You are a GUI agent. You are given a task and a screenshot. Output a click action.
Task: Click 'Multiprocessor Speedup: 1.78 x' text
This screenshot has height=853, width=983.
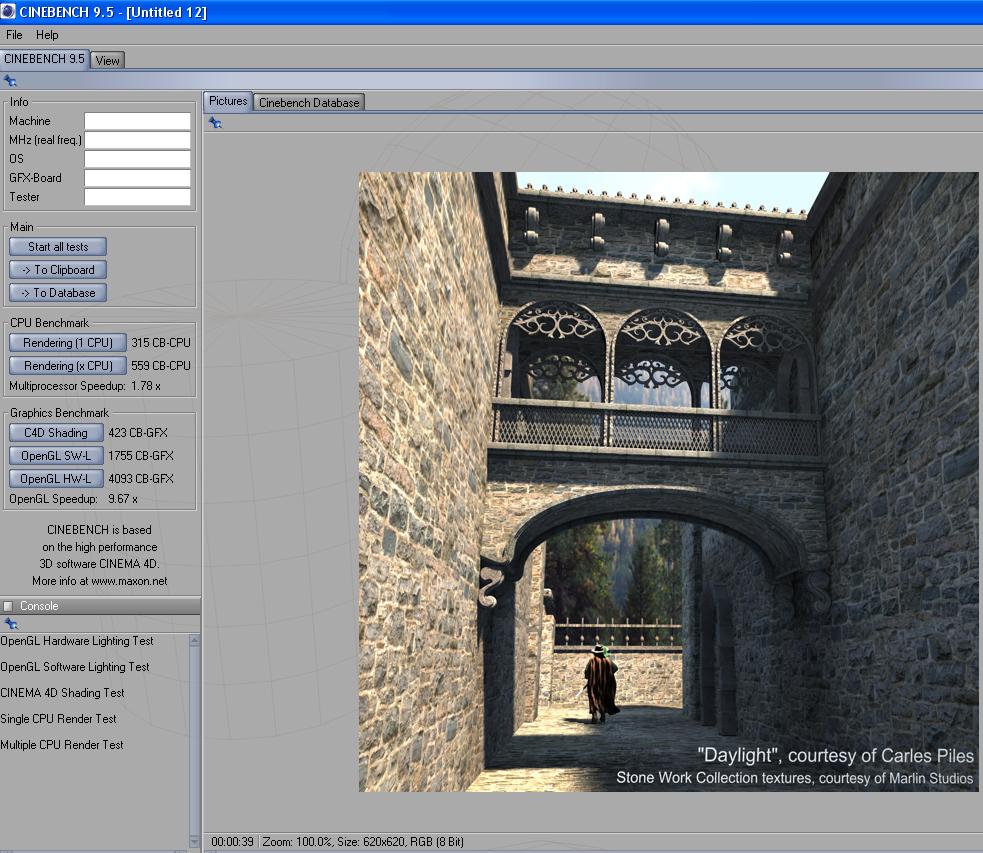point(85,386)
